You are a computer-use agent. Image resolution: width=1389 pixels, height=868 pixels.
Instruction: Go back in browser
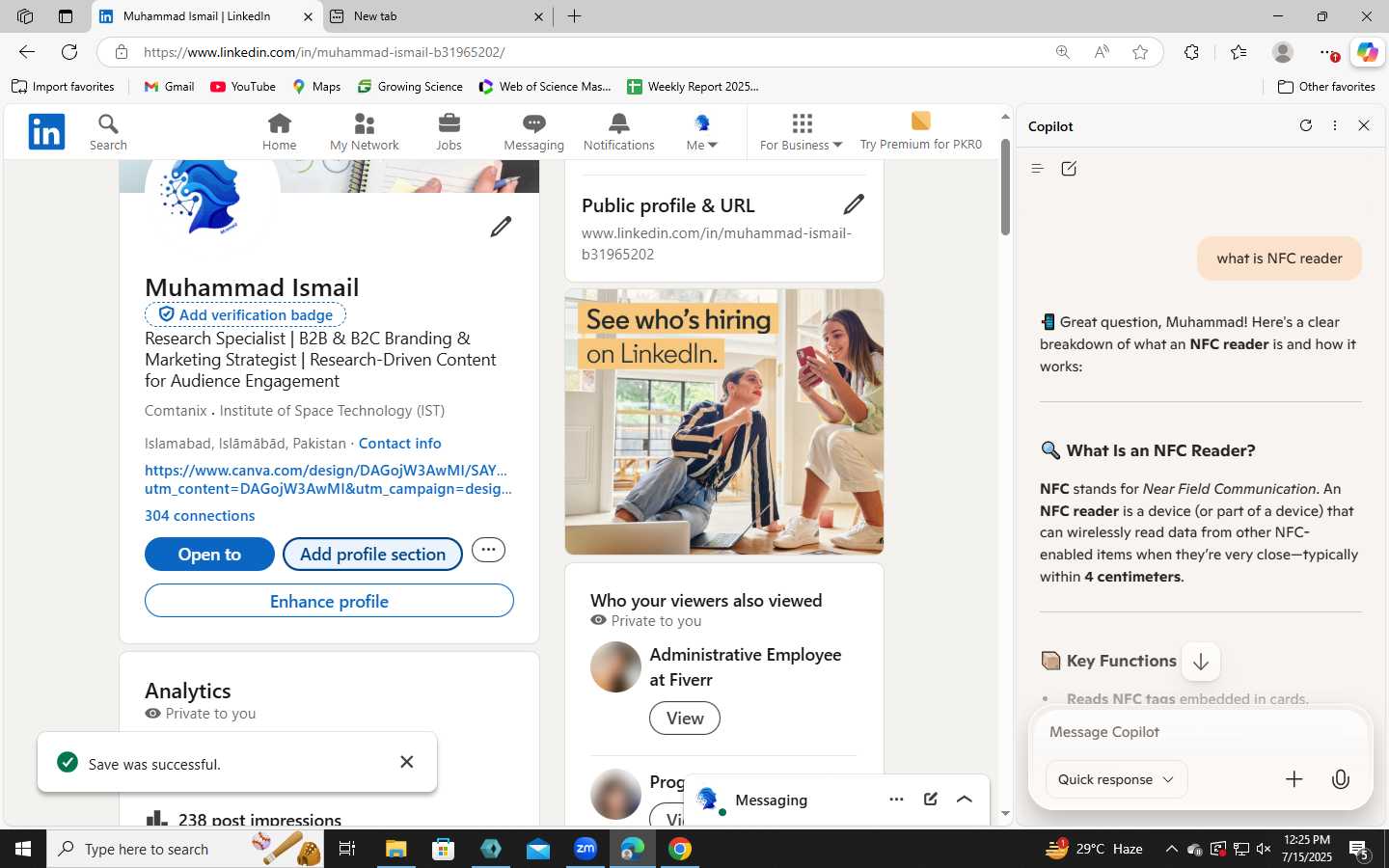tap(27, 52)
